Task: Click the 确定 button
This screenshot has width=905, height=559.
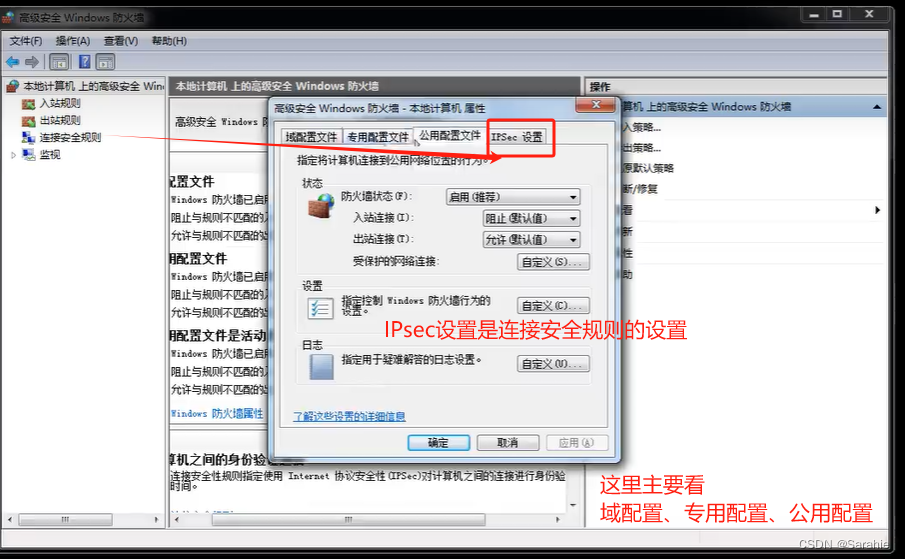Action: click(x=439, y=442)
